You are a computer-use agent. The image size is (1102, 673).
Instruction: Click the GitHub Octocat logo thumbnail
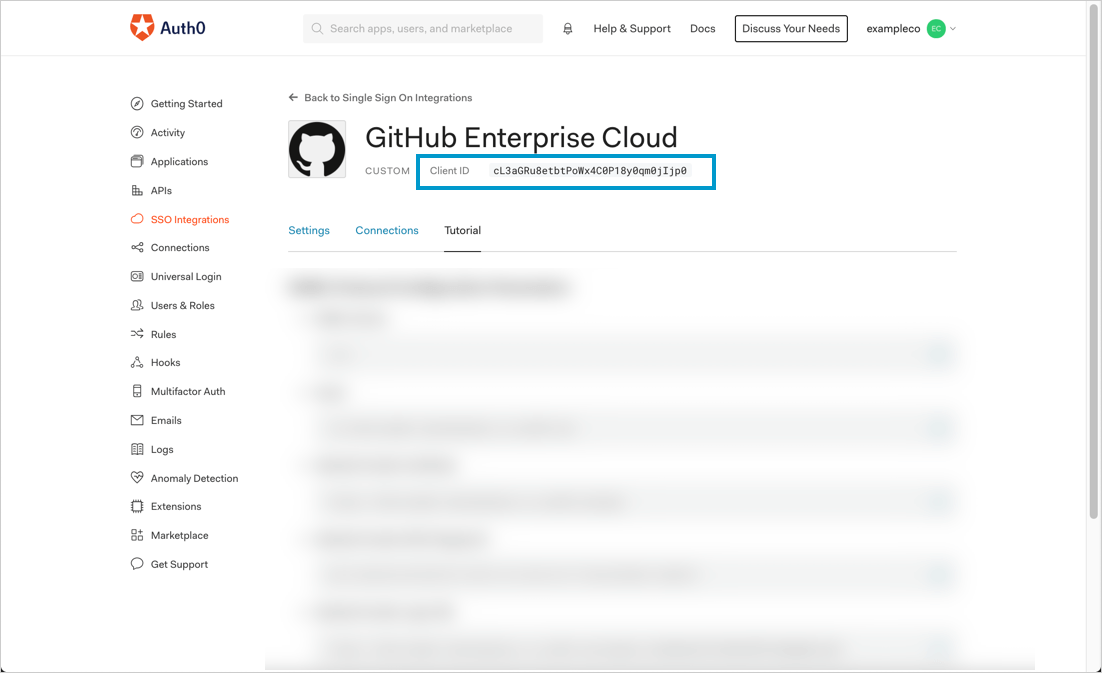[317, 149]
